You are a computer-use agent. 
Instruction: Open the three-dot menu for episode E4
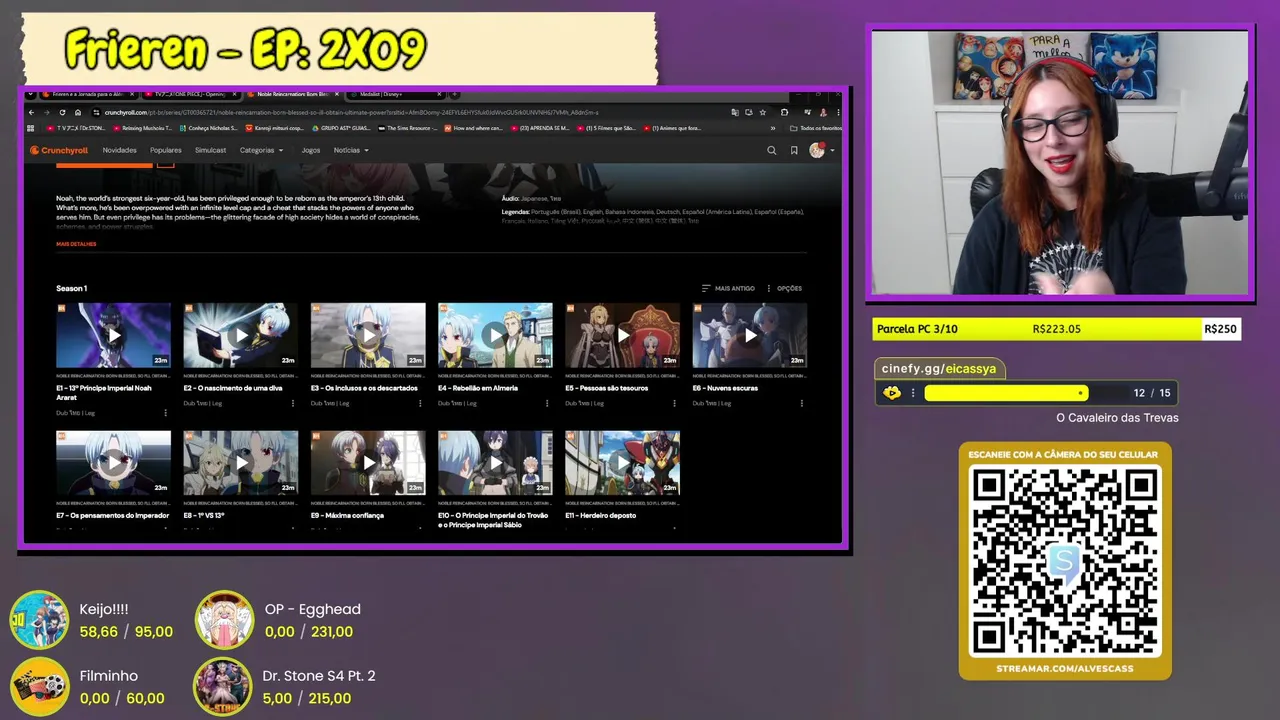[x=547, y=403]
